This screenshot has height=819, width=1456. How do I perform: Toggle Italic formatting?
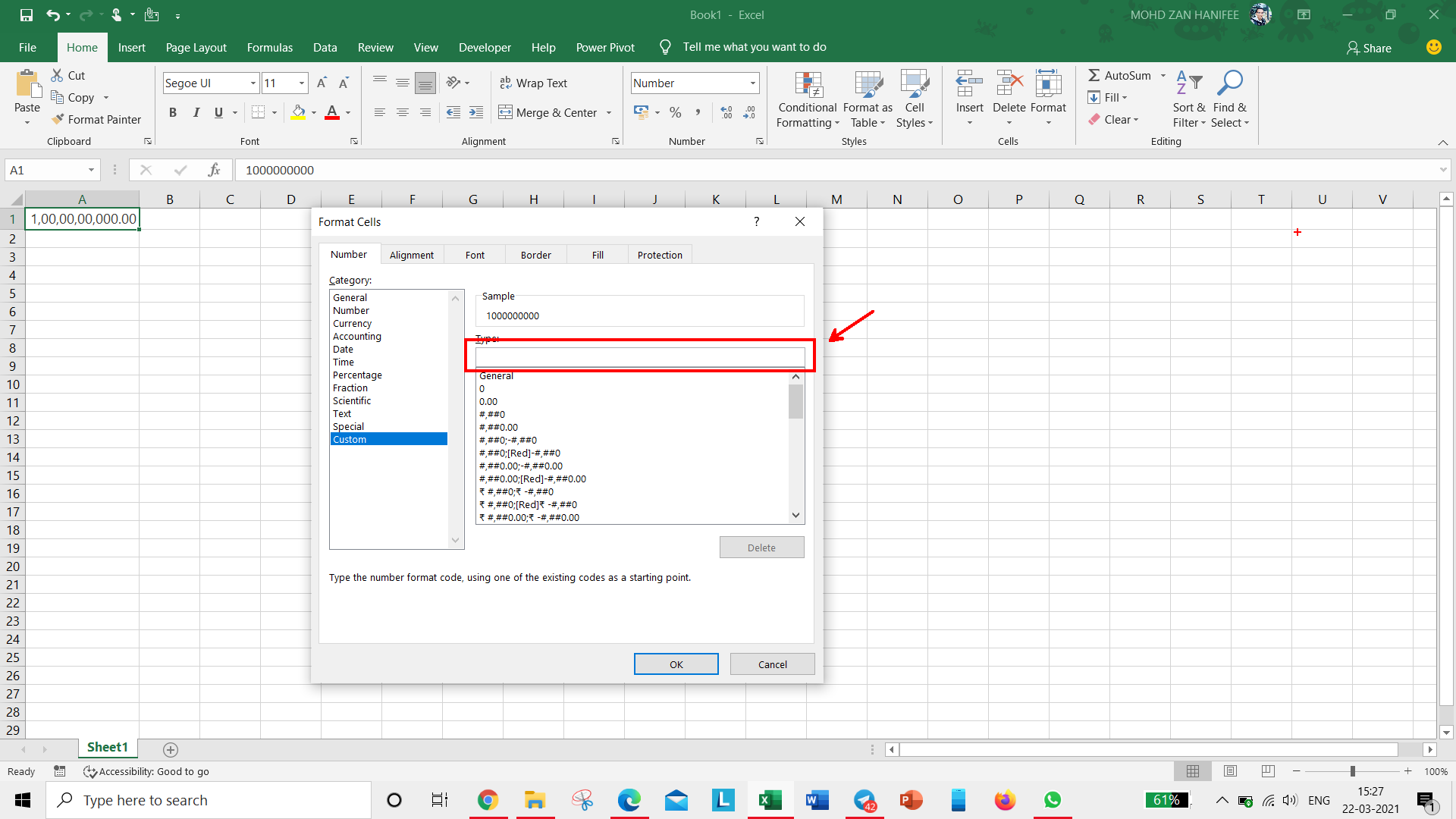[196, 112]
